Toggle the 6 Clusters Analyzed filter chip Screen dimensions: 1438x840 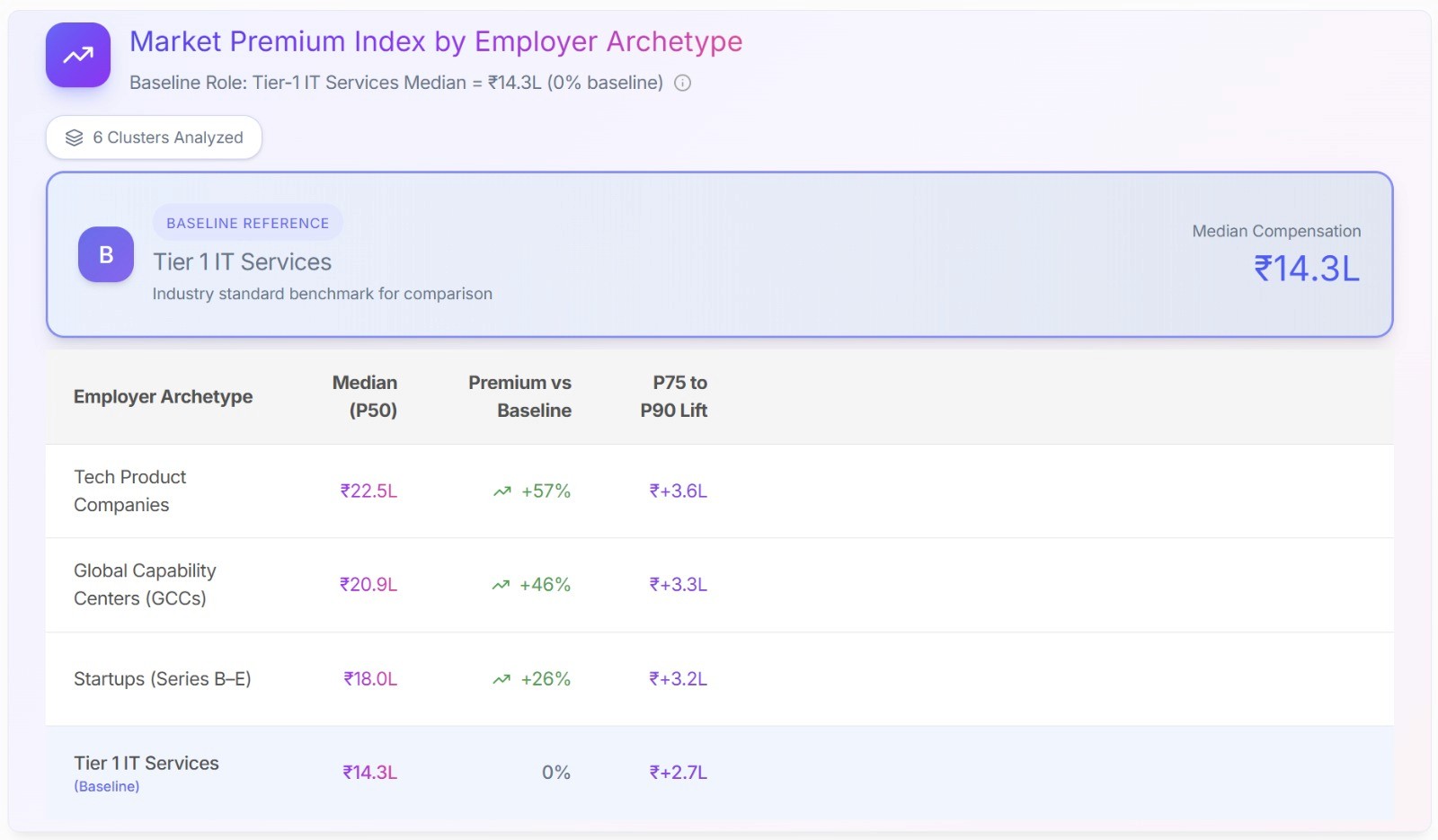coord(153,137)
